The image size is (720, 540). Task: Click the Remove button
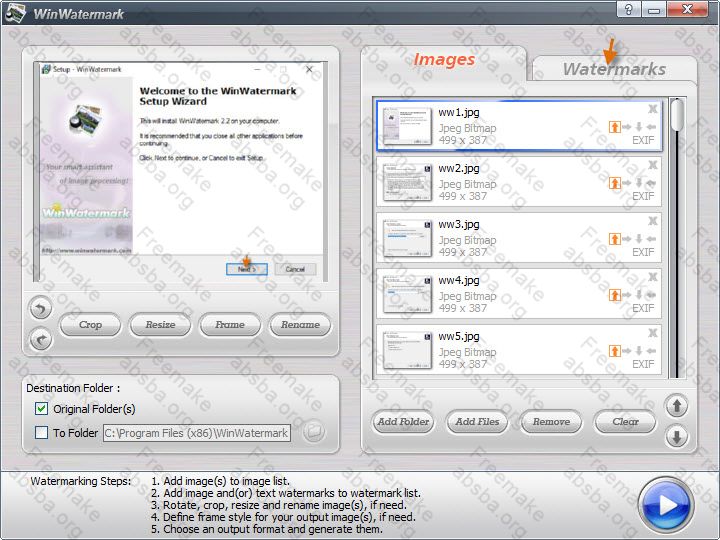click(x=551, y=422)
